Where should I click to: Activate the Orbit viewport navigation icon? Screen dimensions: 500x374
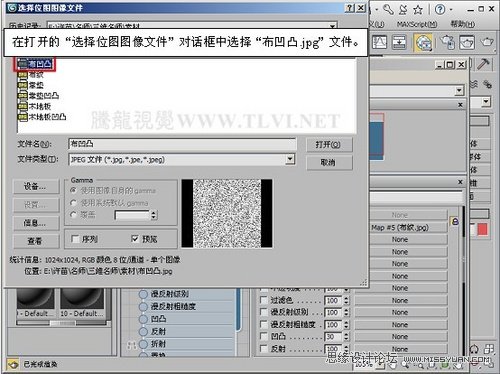[x=474, y=349]
